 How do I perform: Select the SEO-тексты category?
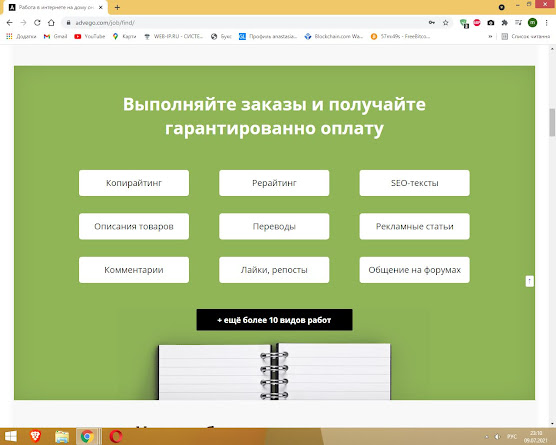(x=415, y=183)
